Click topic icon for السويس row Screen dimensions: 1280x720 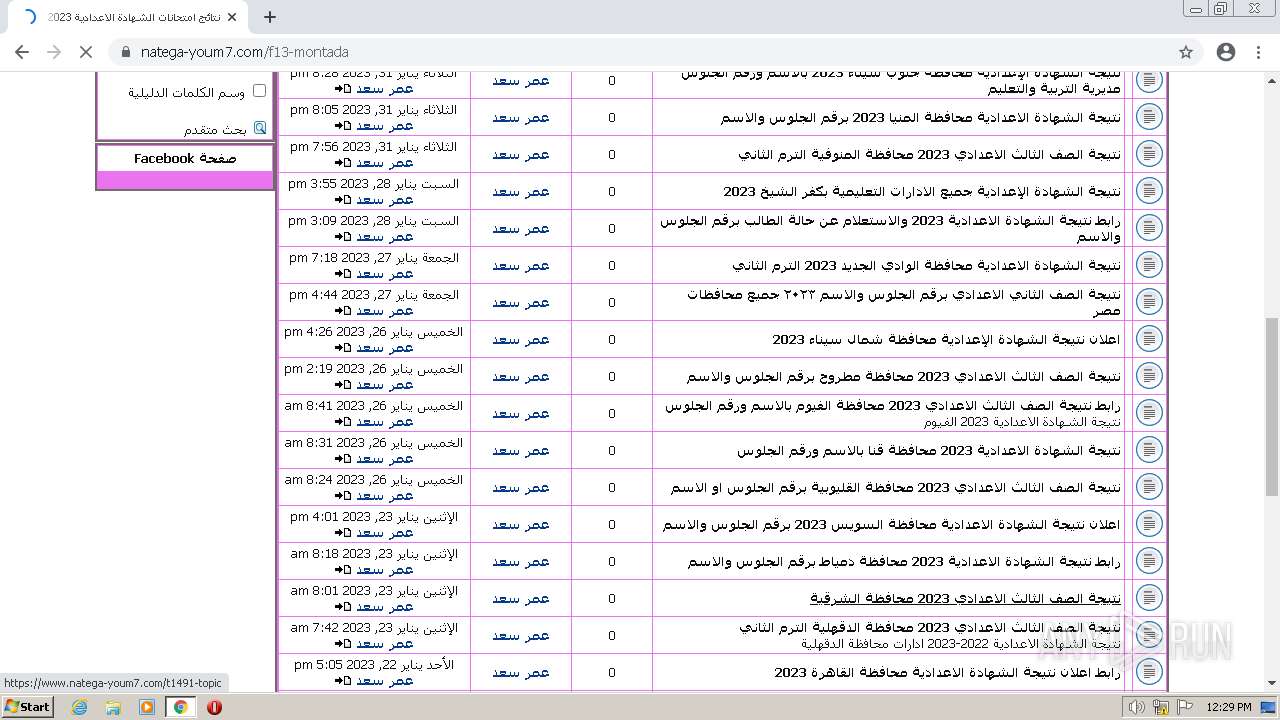[1149, 524]
